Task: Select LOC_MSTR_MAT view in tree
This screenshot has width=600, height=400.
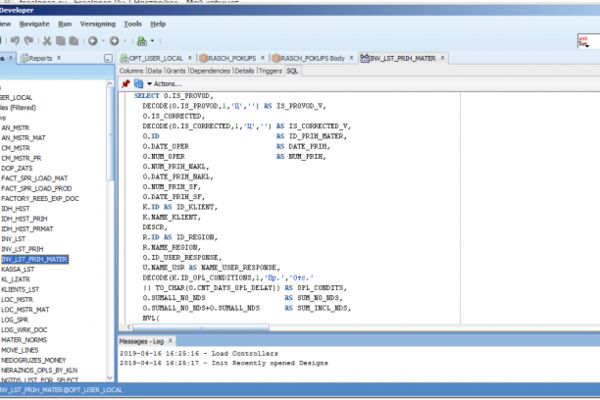Action: tap(25, 309)
